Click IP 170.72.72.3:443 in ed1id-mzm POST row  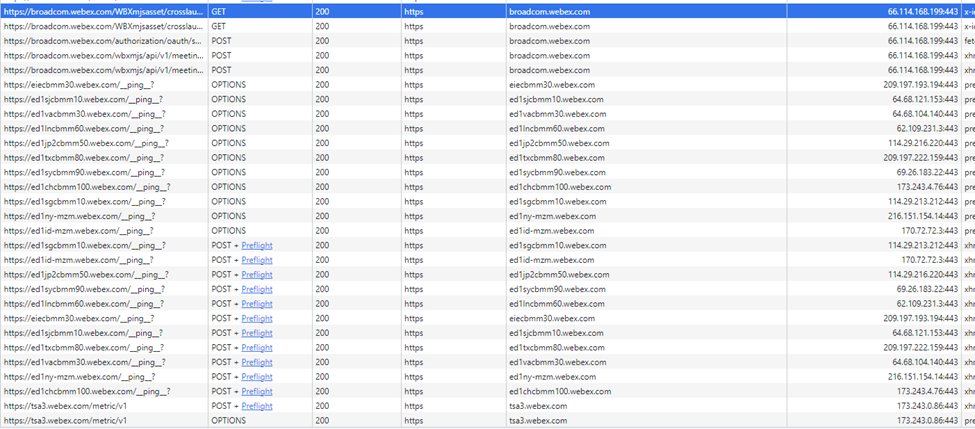point(930,260)
